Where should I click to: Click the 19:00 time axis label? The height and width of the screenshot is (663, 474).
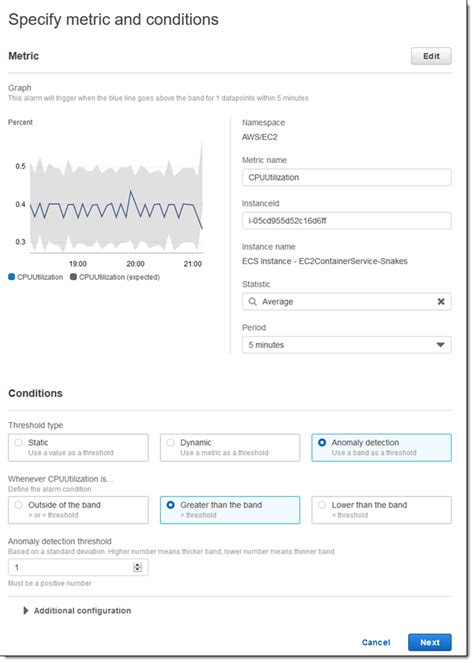click(78, 264)
